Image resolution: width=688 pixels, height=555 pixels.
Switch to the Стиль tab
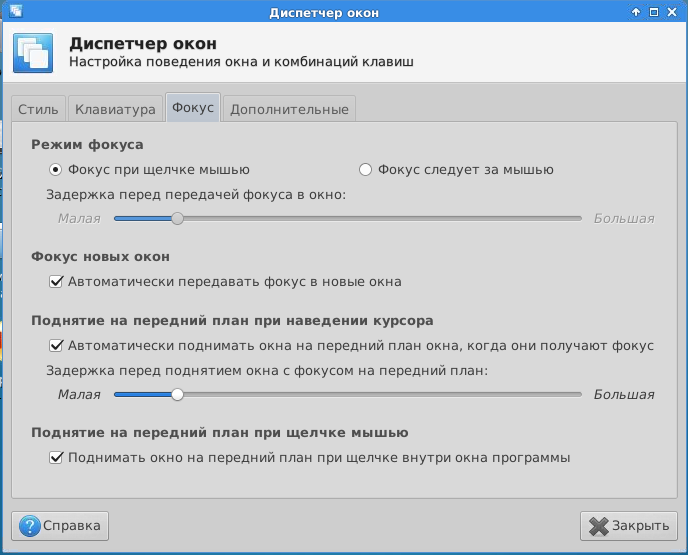38,109
